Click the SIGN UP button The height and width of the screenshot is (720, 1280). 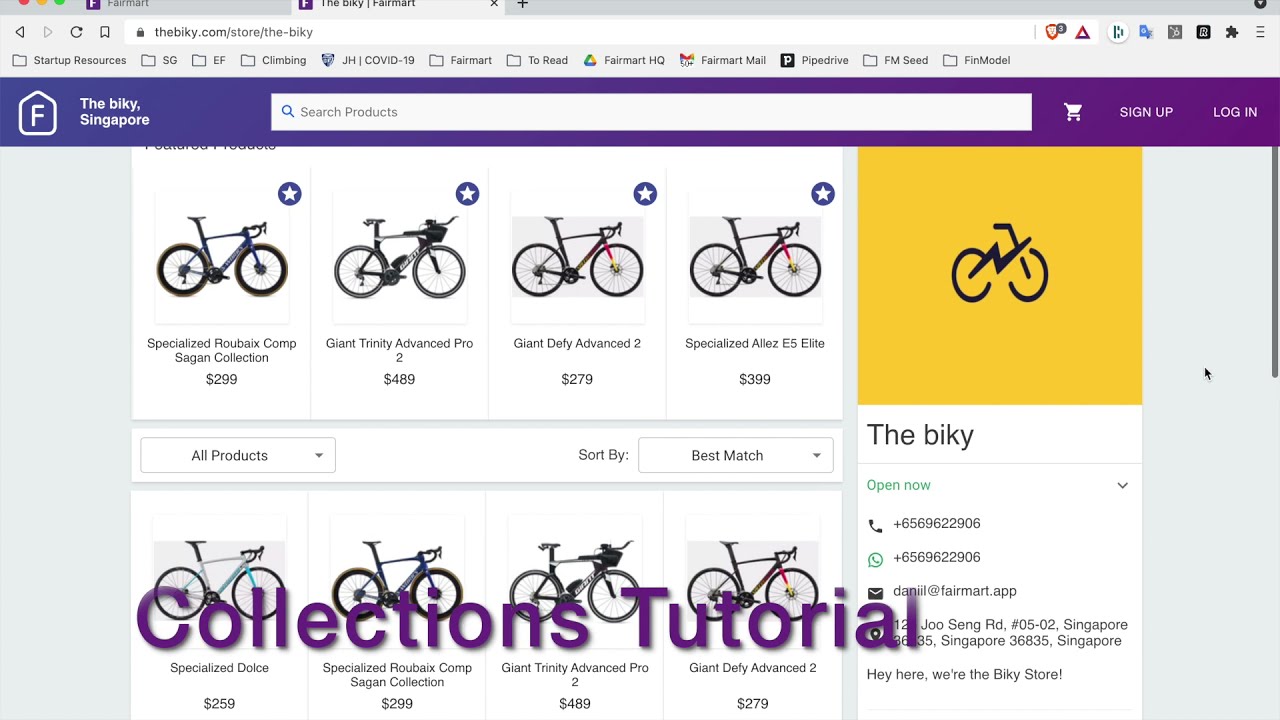pyautogui.click(x=1146, y=112)
